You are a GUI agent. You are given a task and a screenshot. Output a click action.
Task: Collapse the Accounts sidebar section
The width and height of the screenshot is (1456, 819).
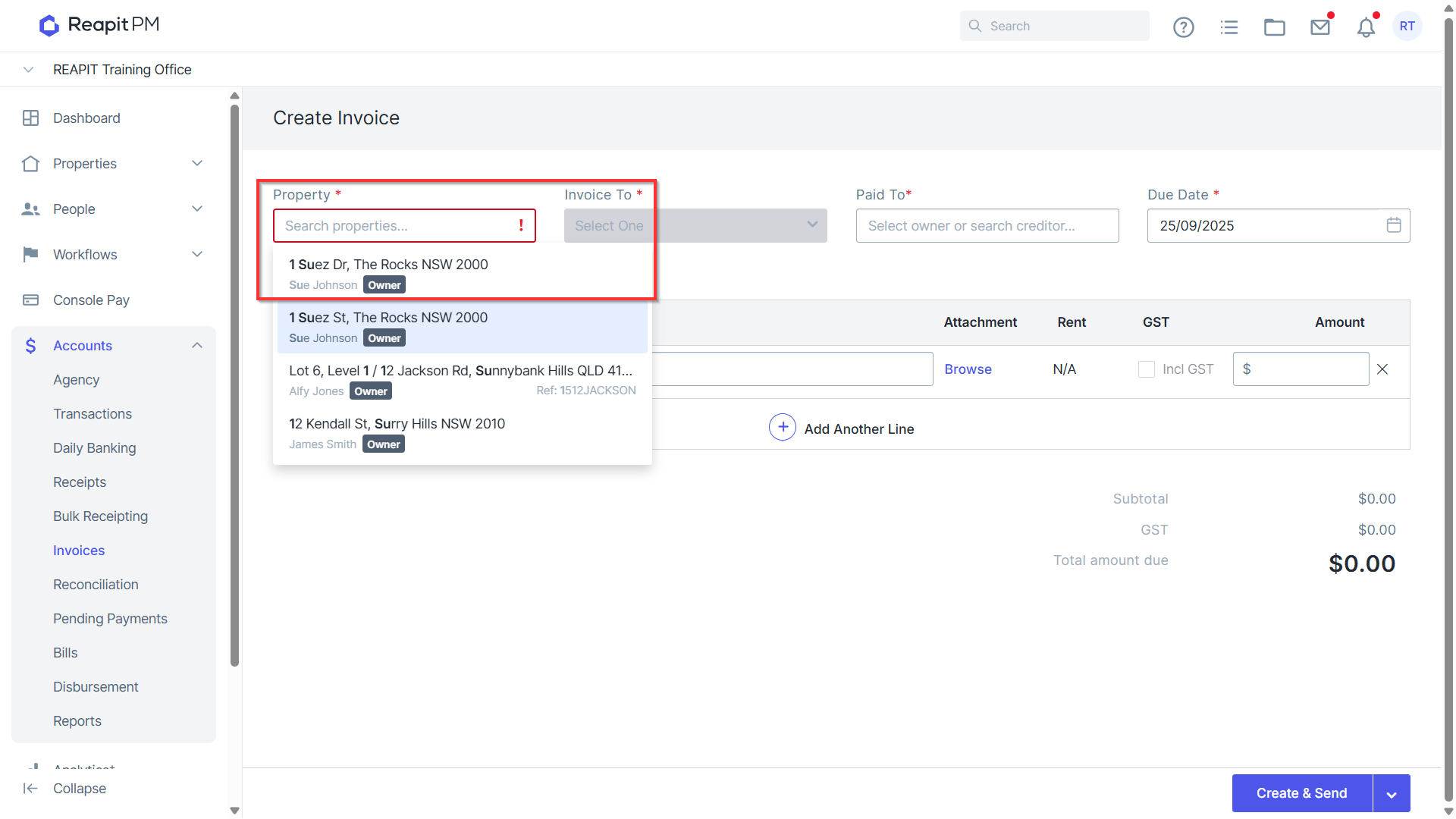(197, 346)
